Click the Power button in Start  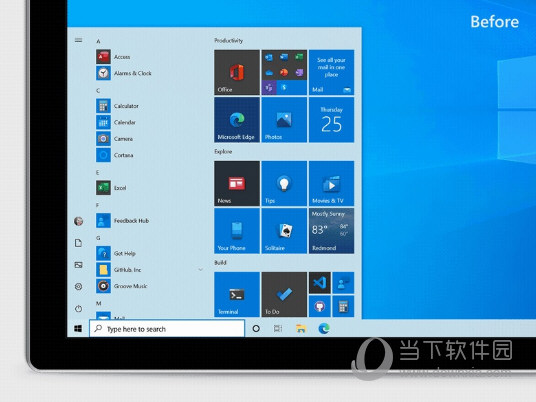tap(78, 309)
